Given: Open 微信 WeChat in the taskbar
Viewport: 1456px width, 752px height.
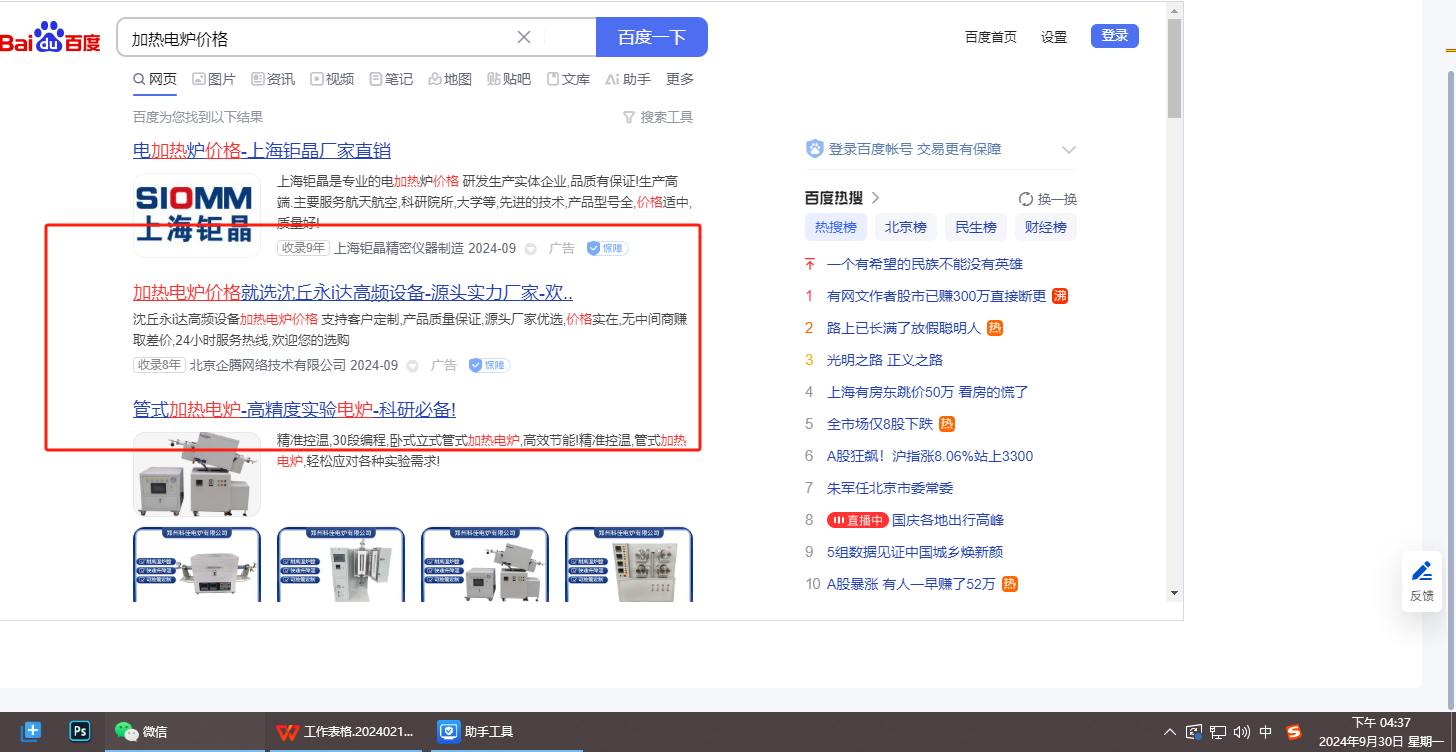Looking at the screenshot, I should click(x=141, y=731).
